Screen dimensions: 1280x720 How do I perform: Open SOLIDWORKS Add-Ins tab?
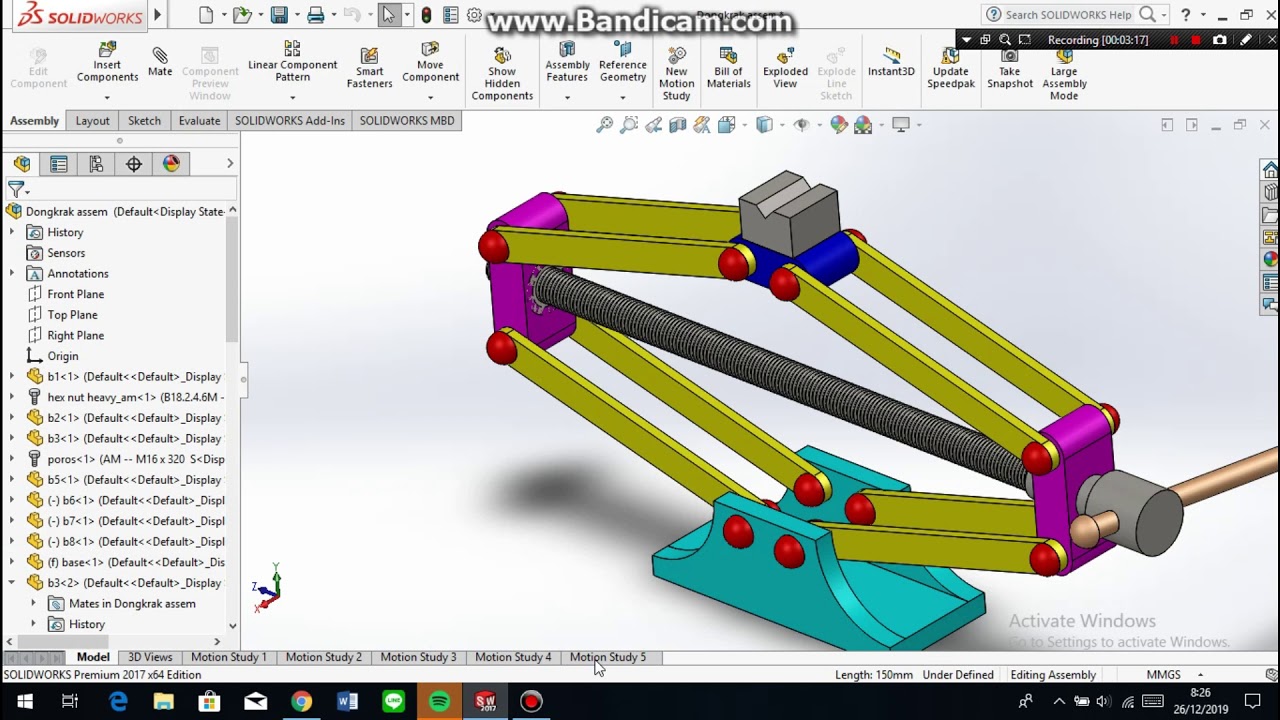point(290,121)
